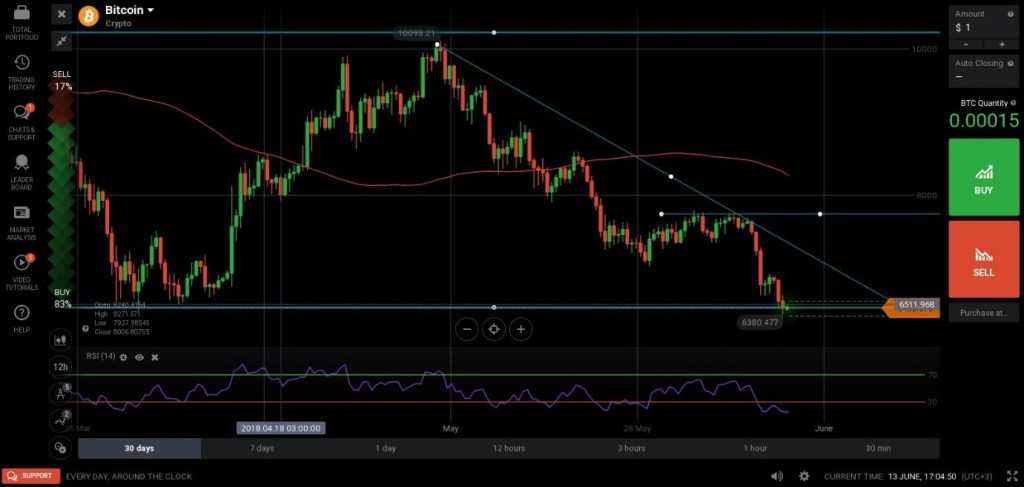Click the 6380.477 price label on chart
Viewport: 1024px width, 487px height.
point(760,322)
